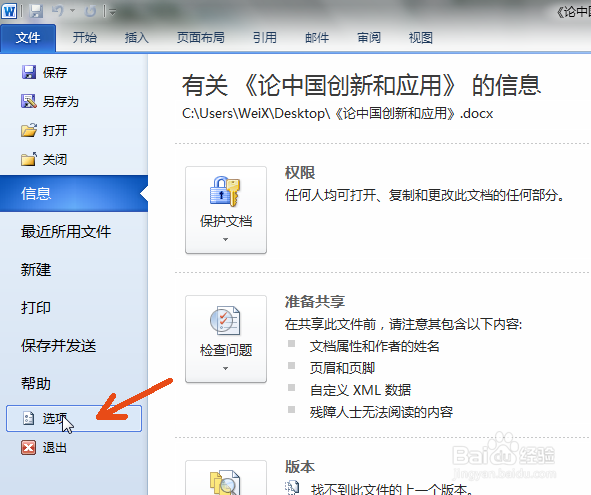Image resolution: width=591 pixels, height=495 pixels.
Task: Click the 权限 heading
Action: (300, 173)
